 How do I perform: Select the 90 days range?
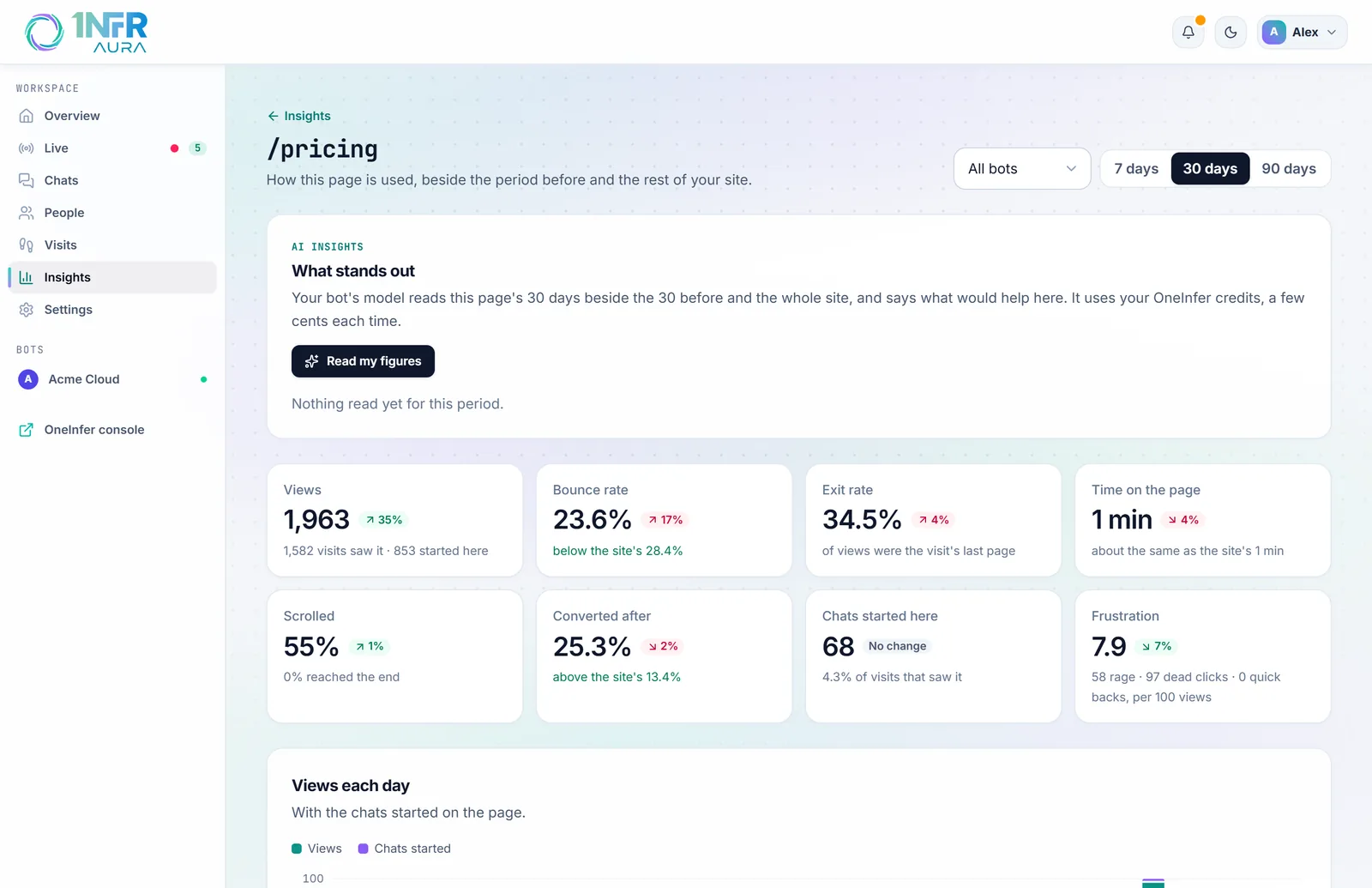tap(1289, 169)
